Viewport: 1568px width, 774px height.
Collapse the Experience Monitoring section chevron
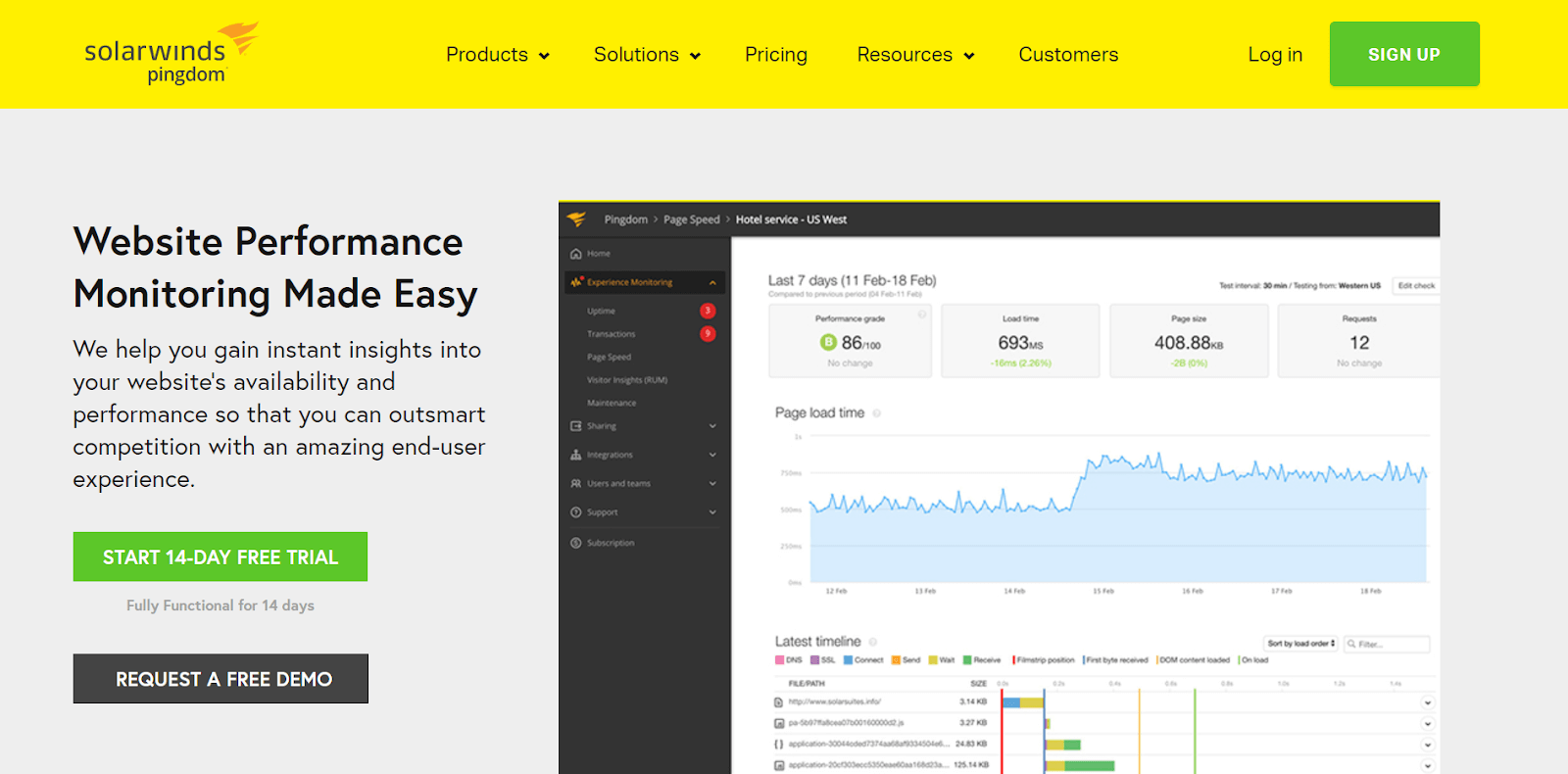pyautogui.click(x=712, y=282)
